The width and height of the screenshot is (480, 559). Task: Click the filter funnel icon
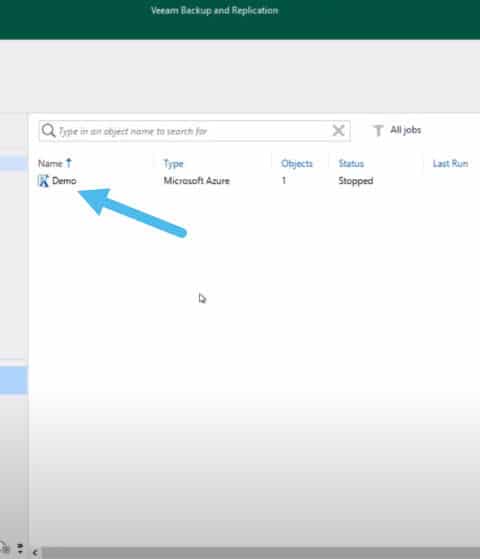378,130
